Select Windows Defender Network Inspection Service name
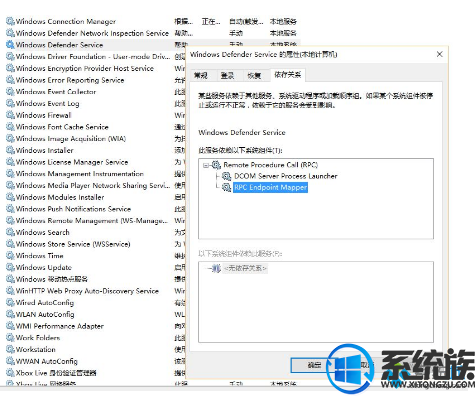 coord(92,33)
